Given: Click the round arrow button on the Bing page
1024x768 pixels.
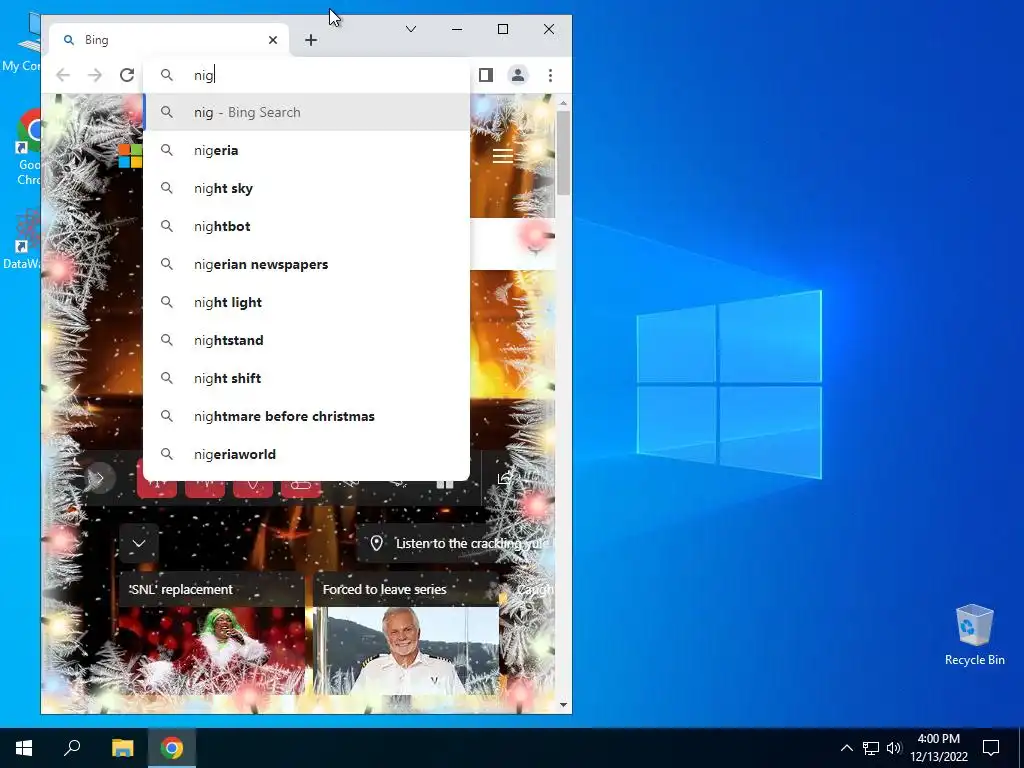Looking at the screenshot, I should (x=99, y=478).
